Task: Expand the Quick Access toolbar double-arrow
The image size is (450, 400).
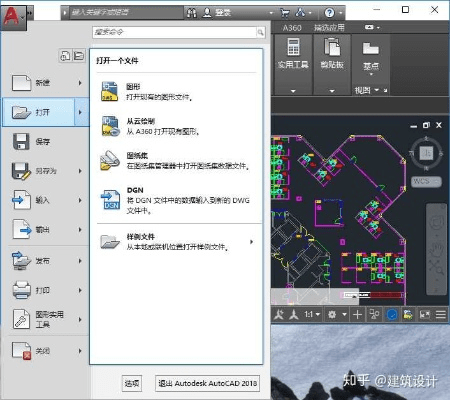Action: coord(30,13)
